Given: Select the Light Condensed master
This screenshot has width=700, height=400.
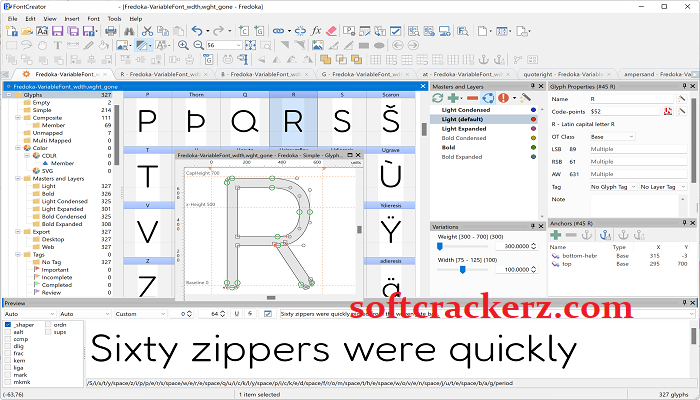Looking at the screenshot, I should point(466,110).
